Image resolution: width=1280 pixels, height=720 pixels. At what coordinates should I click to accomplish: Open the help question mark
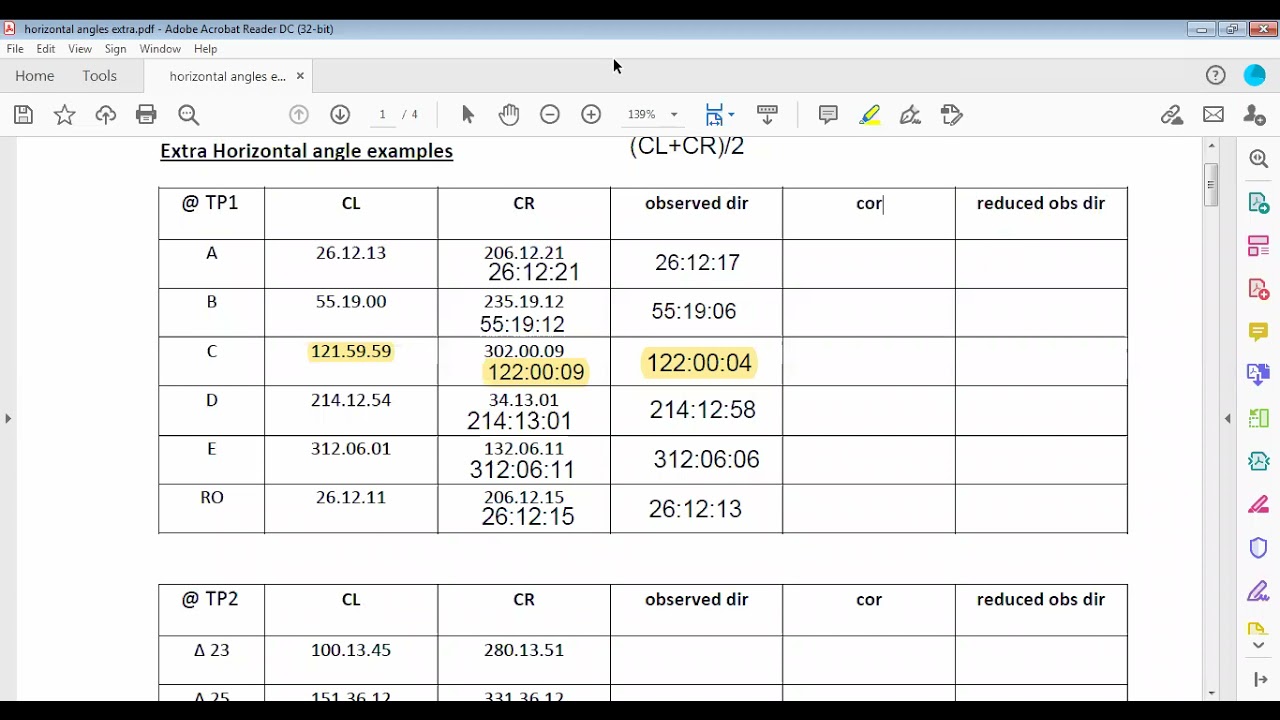[x=1215, y=75]
